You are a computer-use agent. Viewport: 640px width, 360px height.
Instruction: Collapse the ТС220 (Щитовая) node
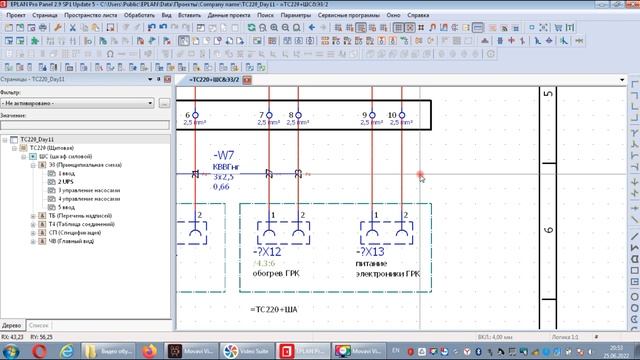14,148
